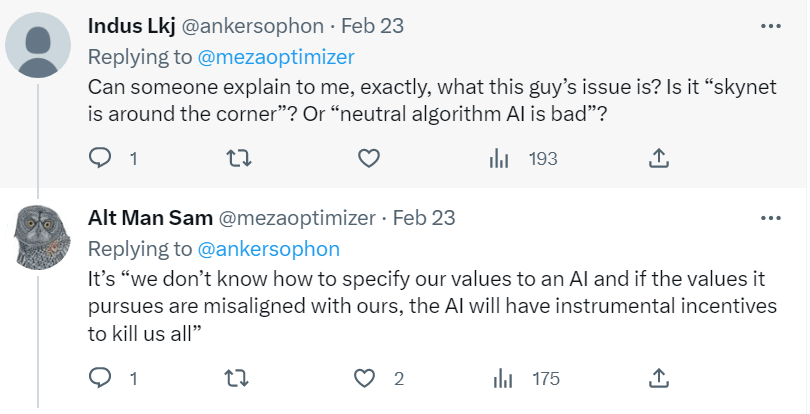810x414 pixels.
Task: Go to Indus Lkj's profile name
Action: pyautogui.click(x=131, y=24)
